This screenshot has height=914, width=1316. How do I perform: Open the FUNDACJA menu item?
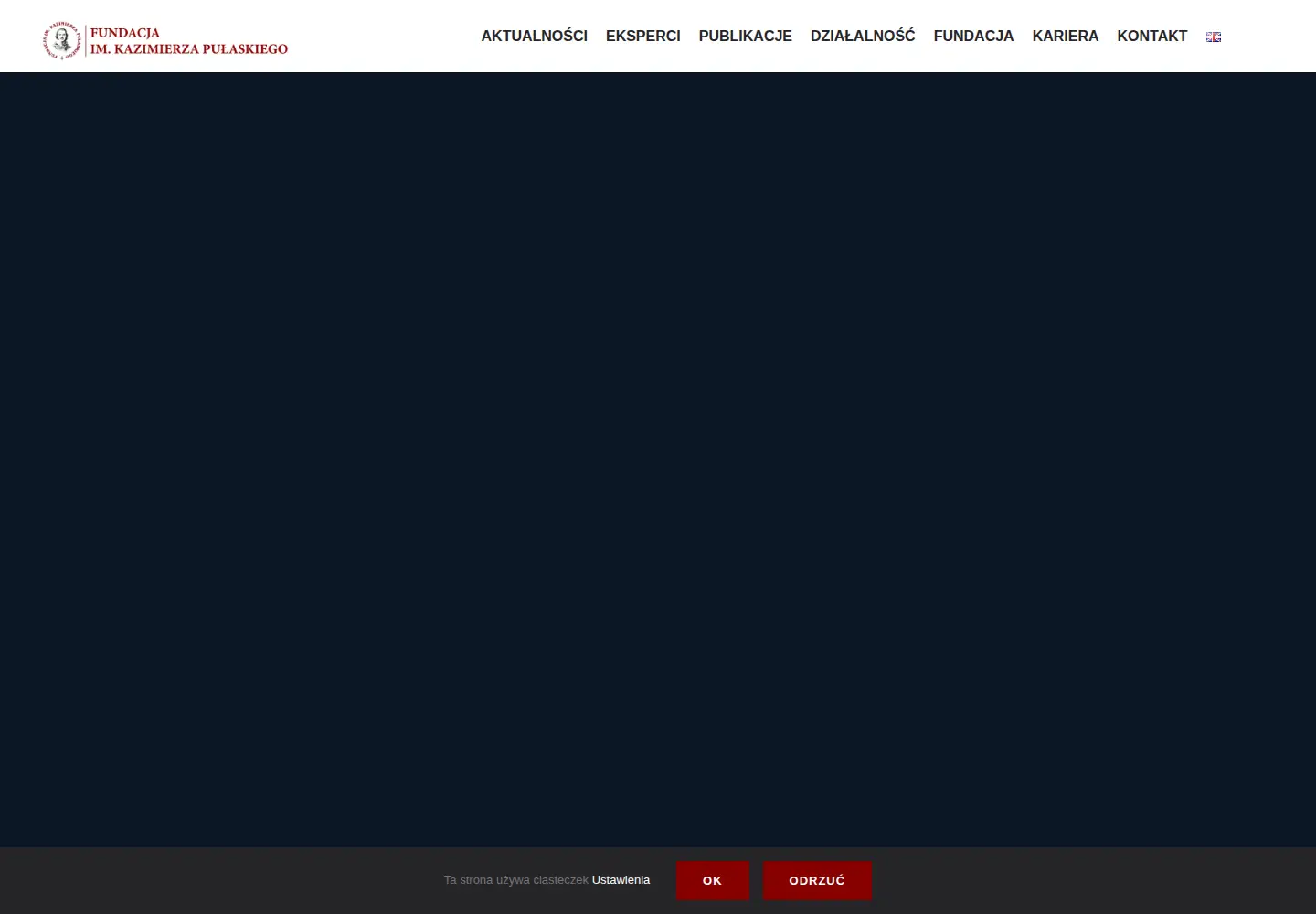973,36
